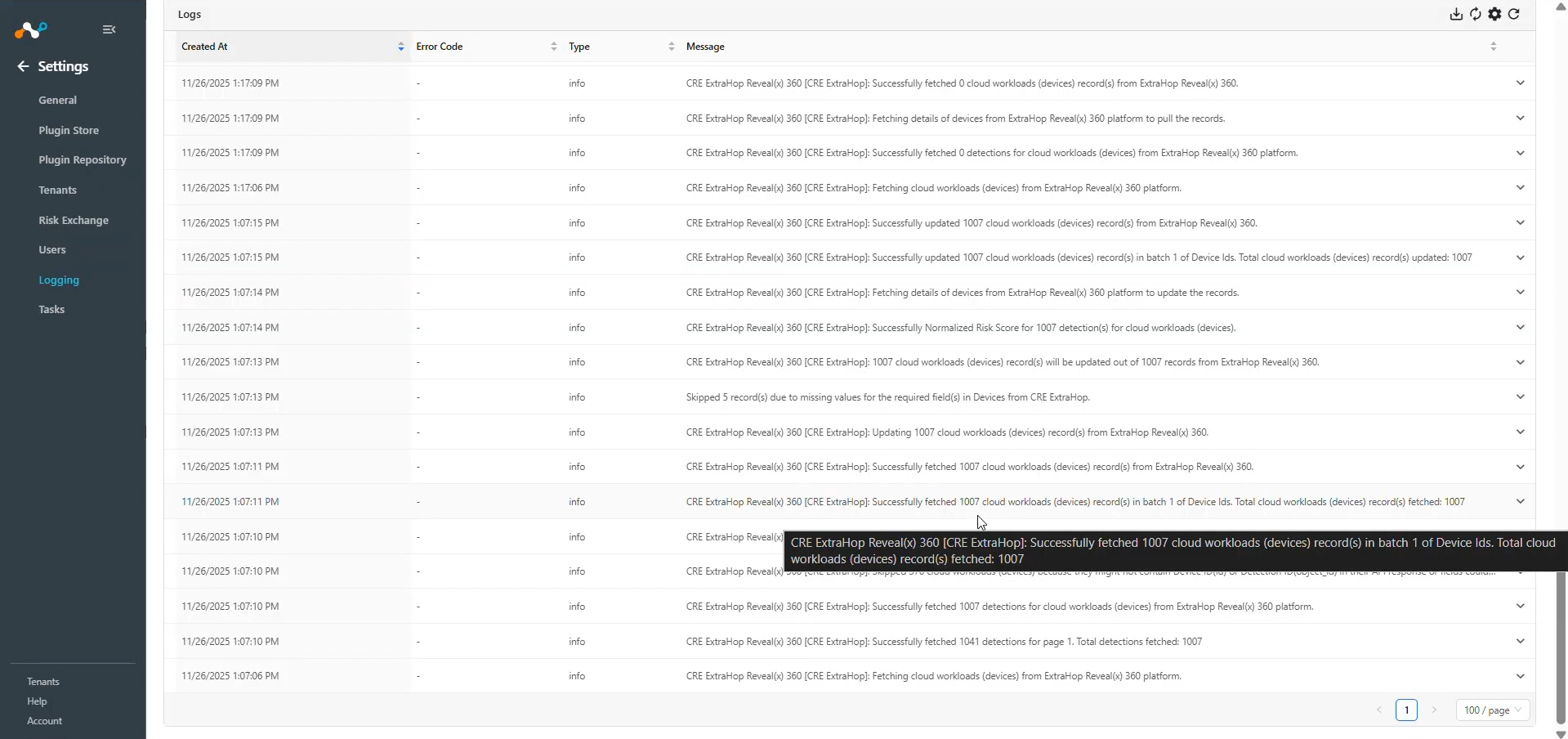
Task: Open Tenants under Settings
Action: tap(57, 190)
